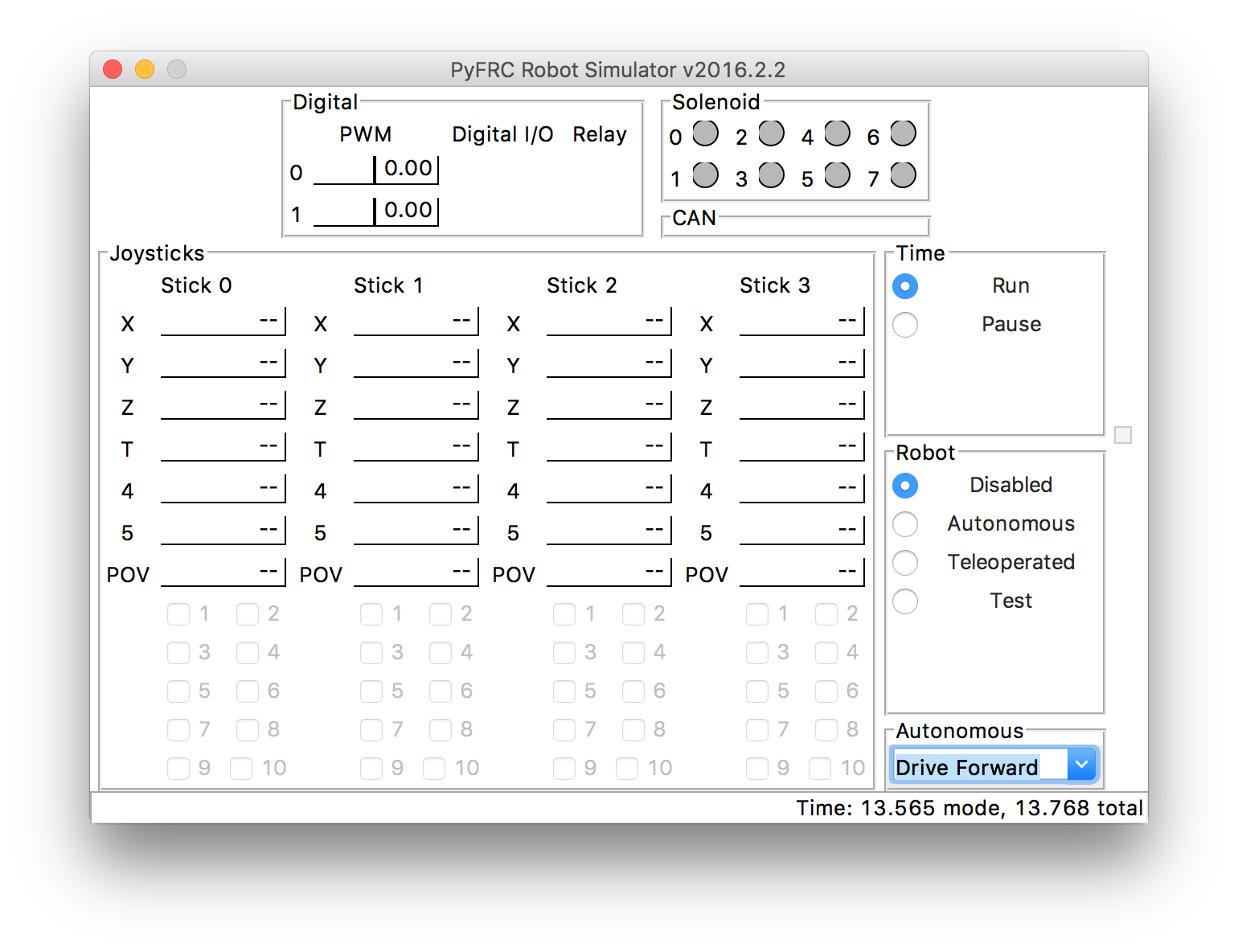This screenshot has width=1238, height=952.
Task: Click the Stick 2 column header
Action: pyautogui.click(x=582, y=285)
